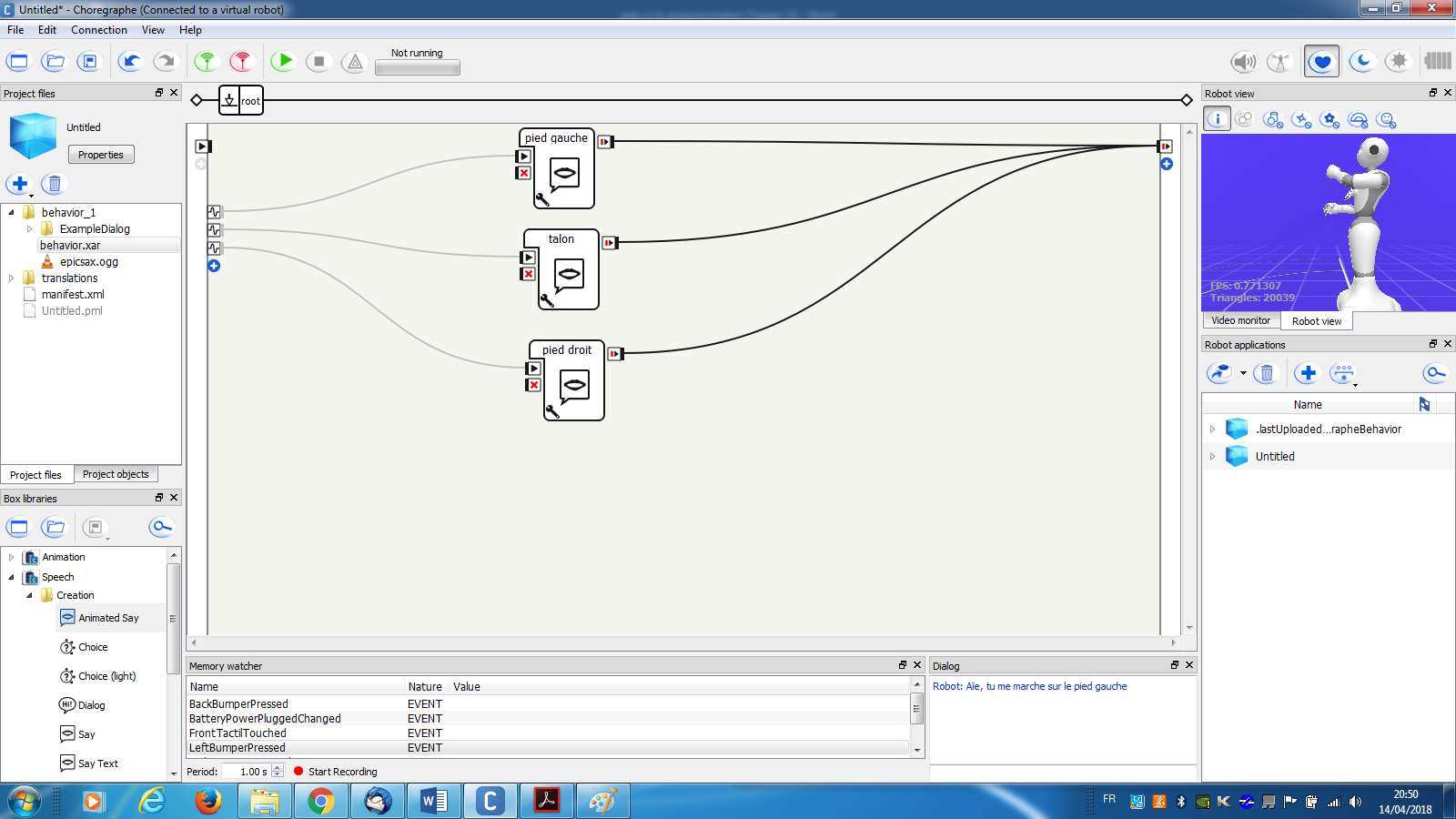This screenshot has width=1456, height=819.
Task: Click the Undo arrow in toolbar
Action: click(x=131, y=61)
